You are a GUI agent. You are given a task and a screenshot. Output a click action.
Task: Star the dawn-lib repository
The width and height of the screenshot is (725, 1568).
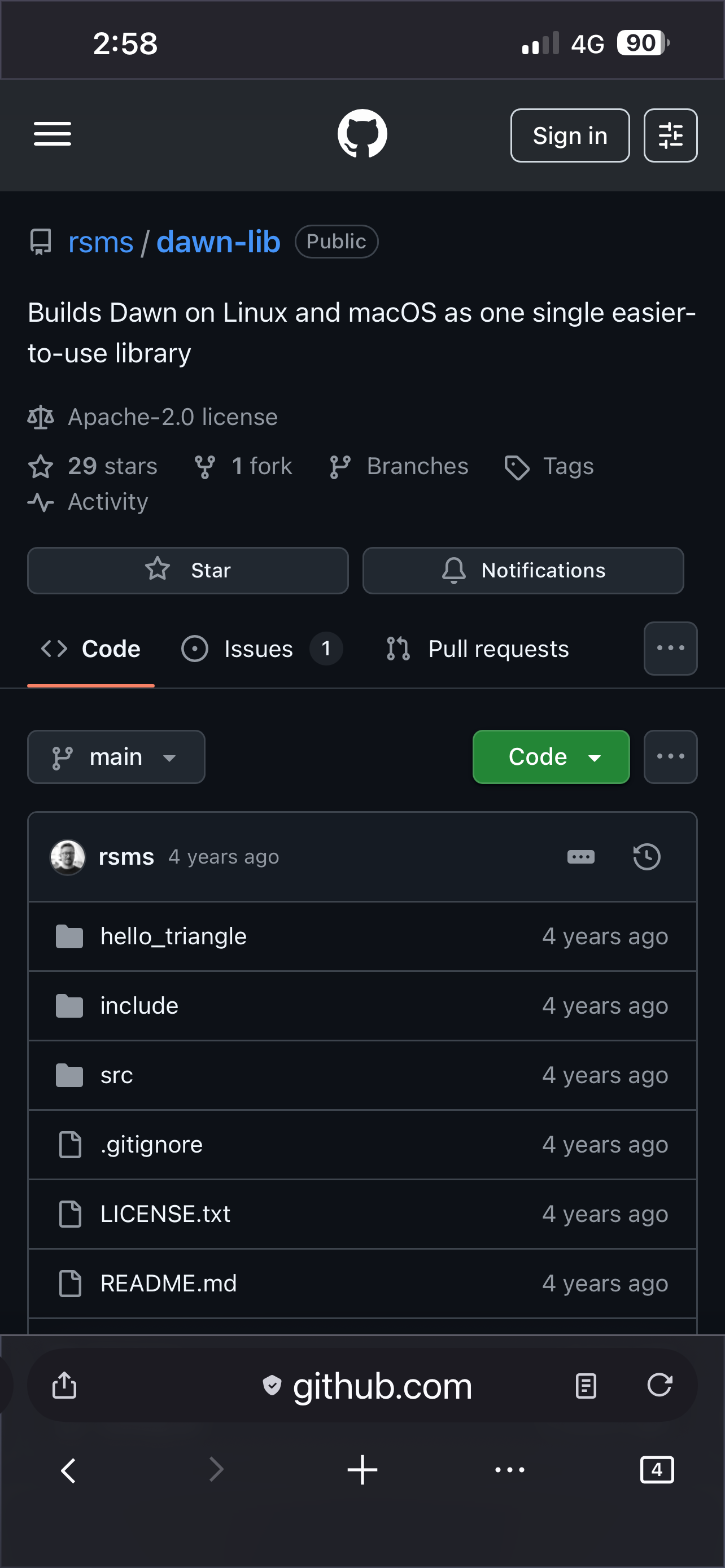coord(187,570)
